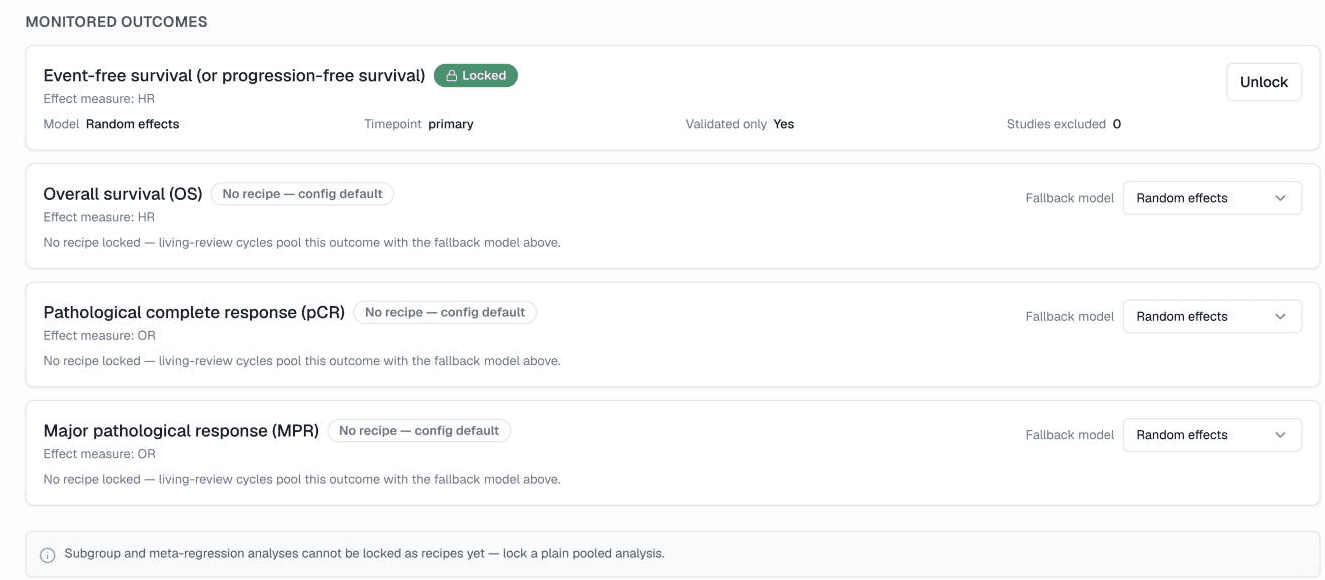Click the Overall survival 'No recipe — config default' badge
1325x580 pixels.
pos(302,194)
